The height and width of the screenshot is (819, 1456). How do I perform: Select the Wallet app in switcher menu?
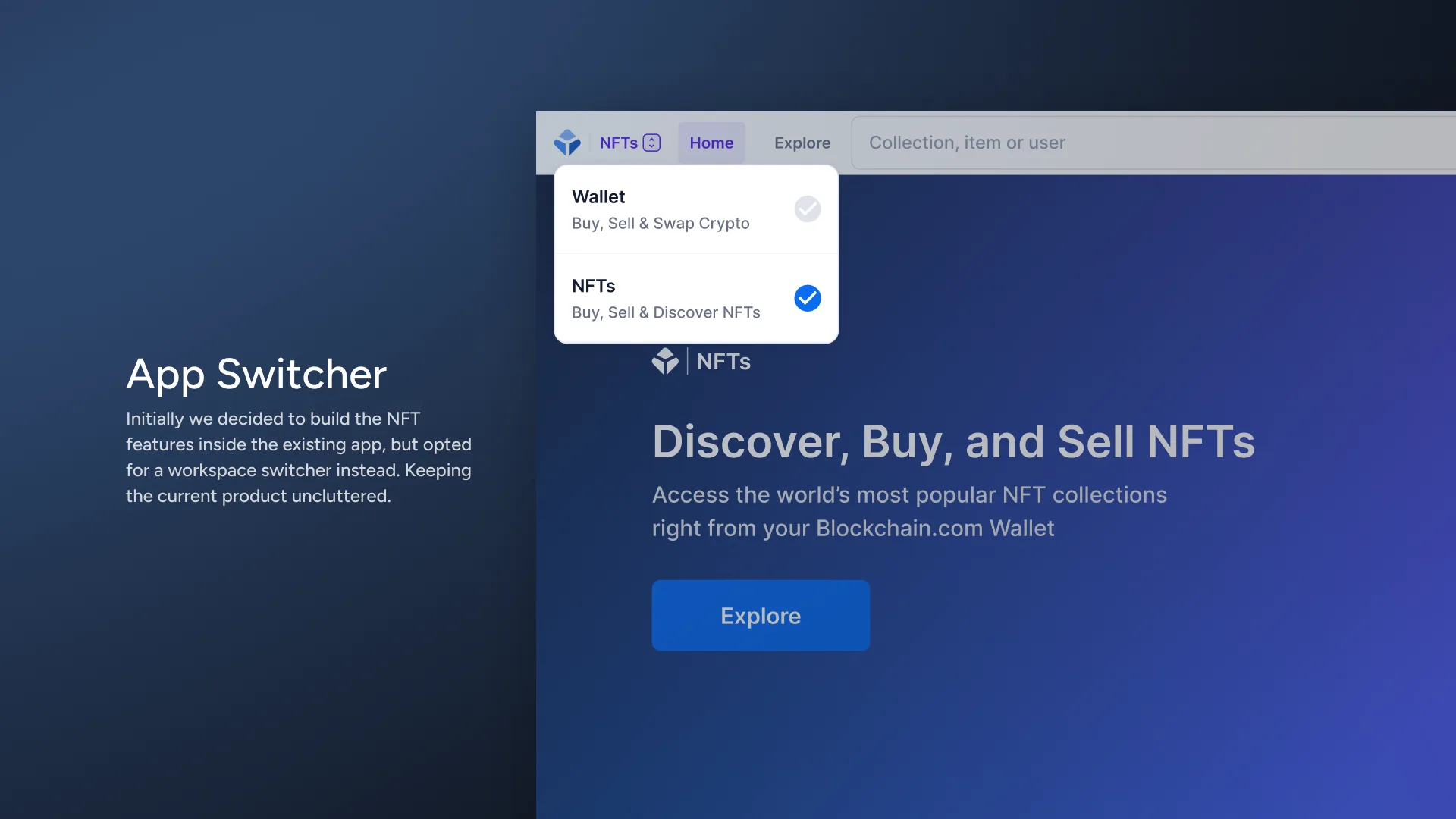(x=696, y=209)
